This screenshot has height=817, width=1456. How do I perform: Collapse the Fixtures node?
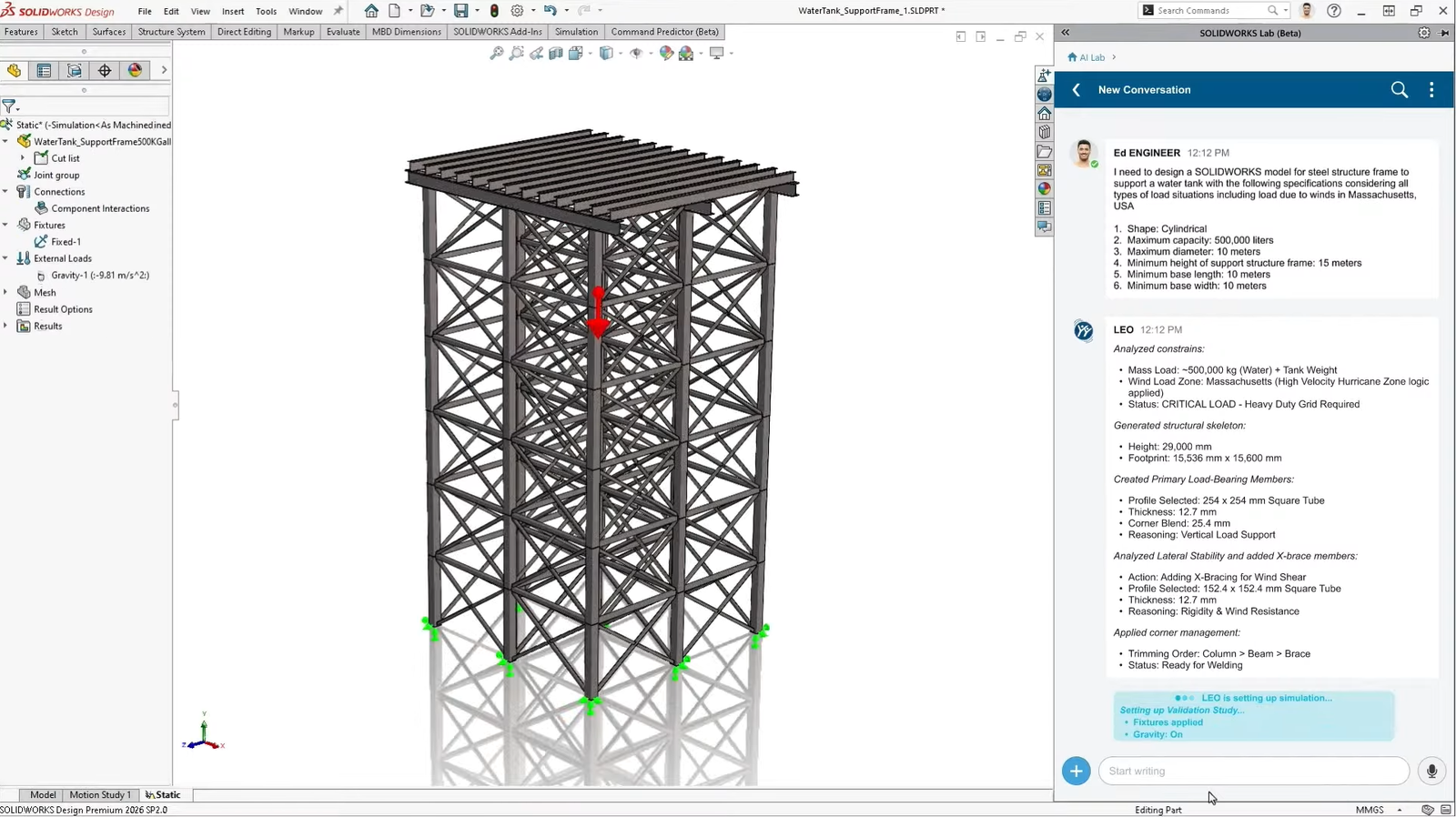(x=5, y=225)
